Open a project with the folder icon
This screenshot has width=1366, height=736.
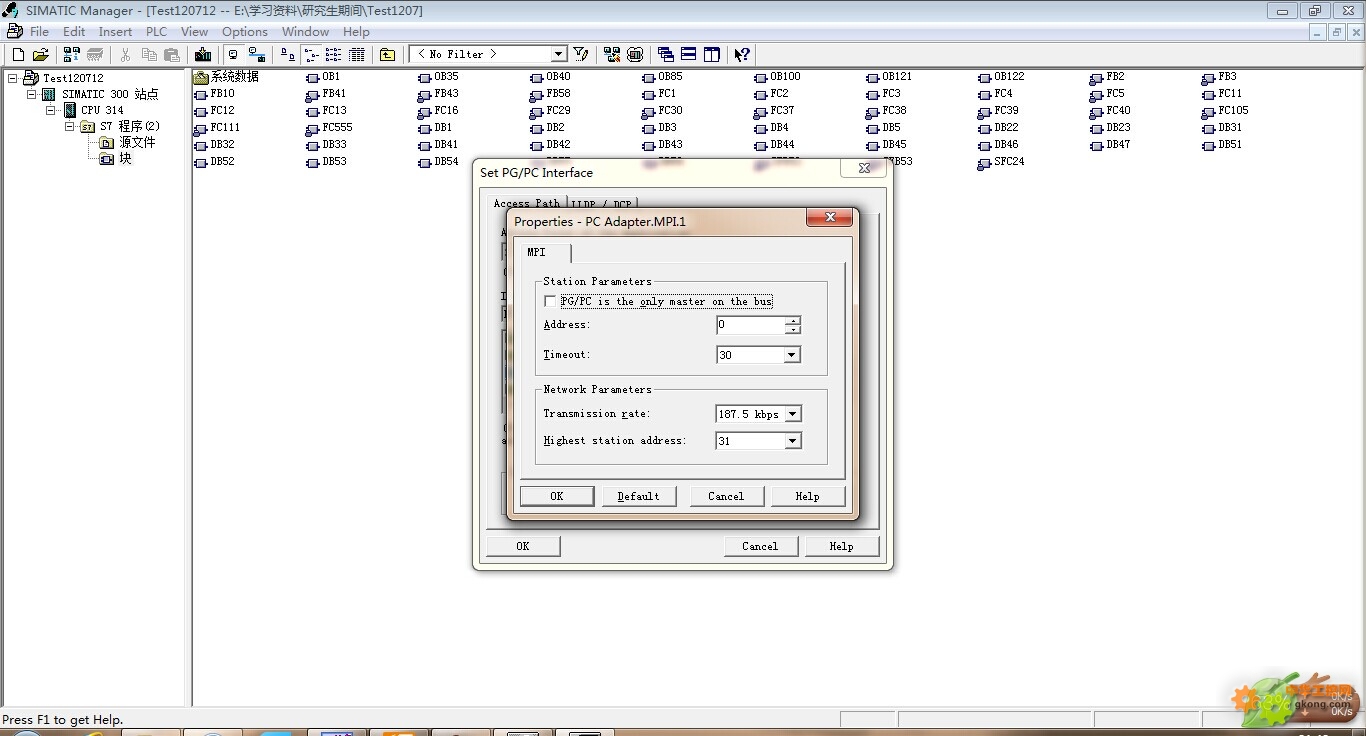point(41,55)
